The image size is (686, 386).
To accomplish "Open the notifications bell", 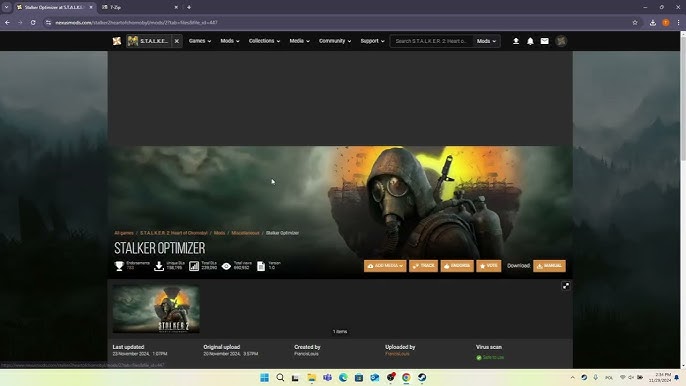I will tap(530, 41).
